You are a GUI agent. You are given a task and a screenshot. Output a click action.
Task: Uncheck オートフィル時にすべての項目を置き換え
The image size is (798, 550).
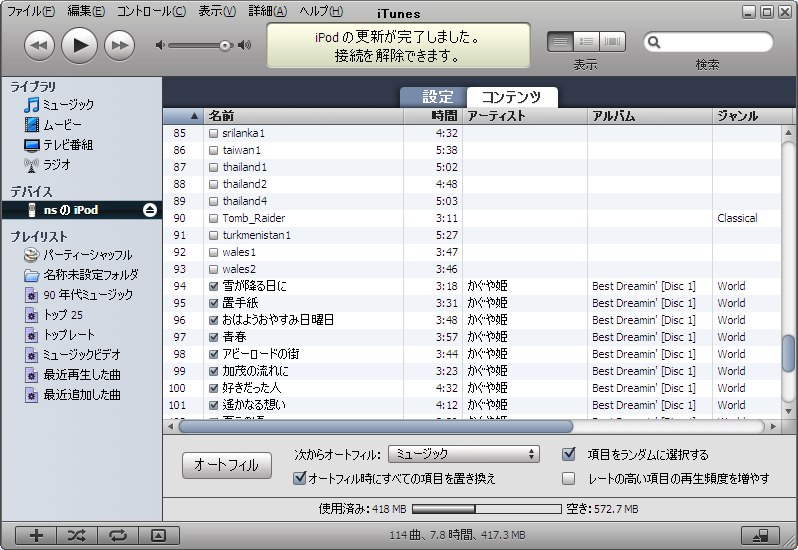point(300,478)
